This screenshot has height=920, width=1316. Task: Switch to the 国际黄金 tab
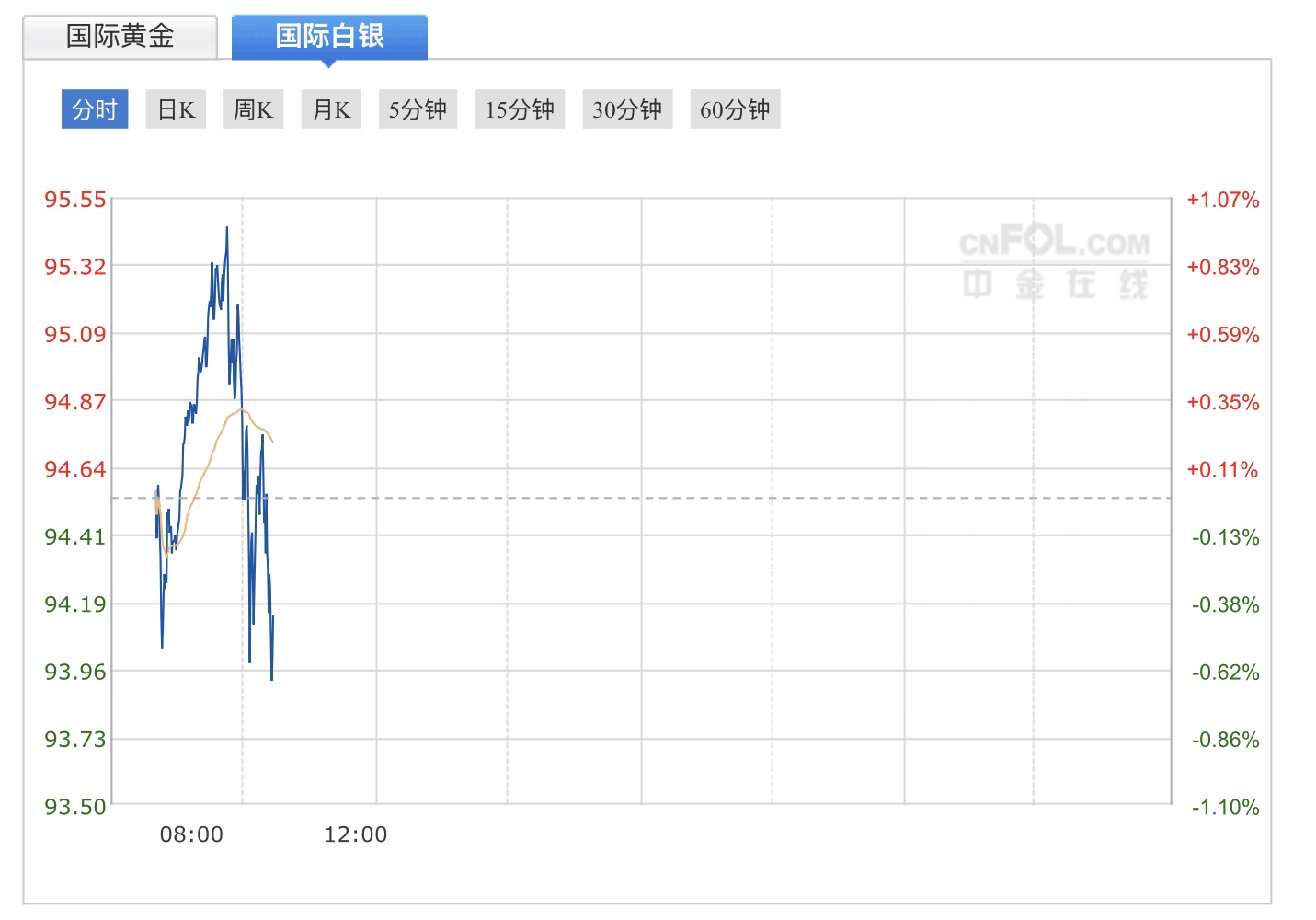pos(120,37)
